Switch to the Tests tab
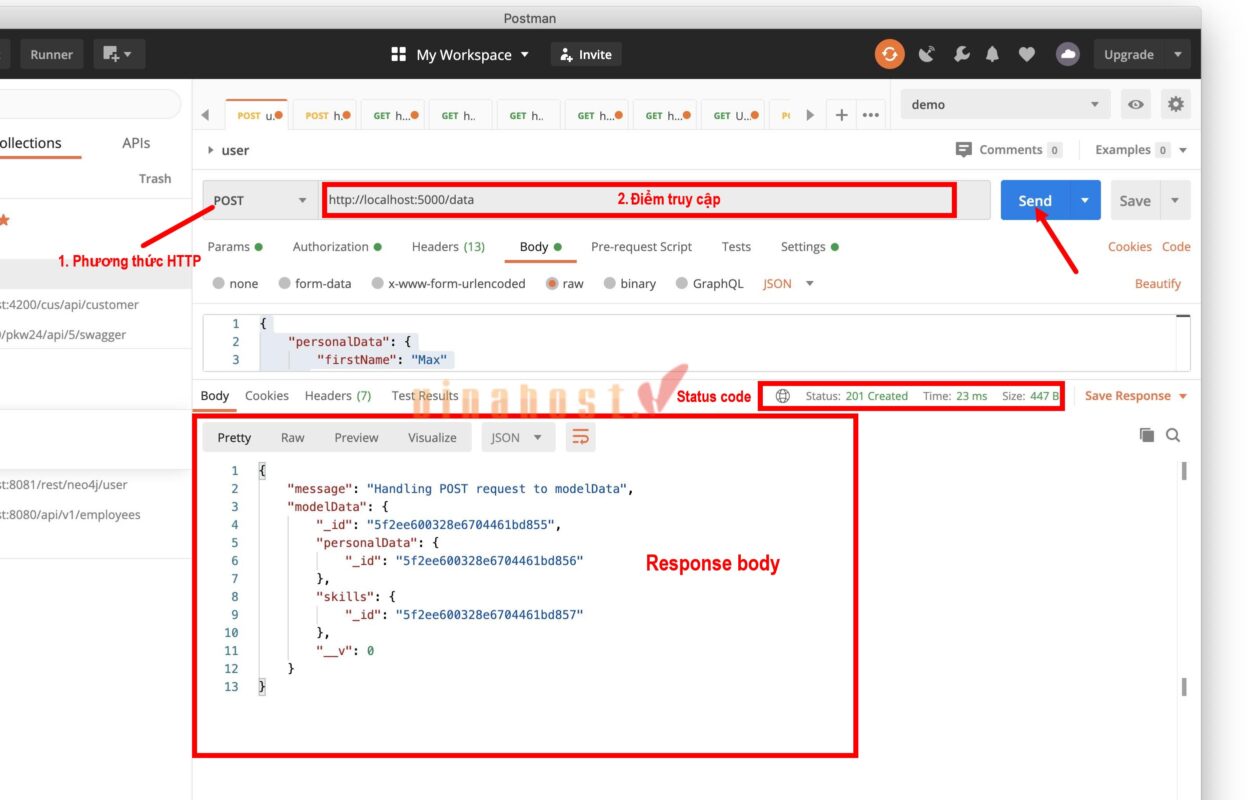Viewport: 1257px width, 800px height. [x=736, y=247]
